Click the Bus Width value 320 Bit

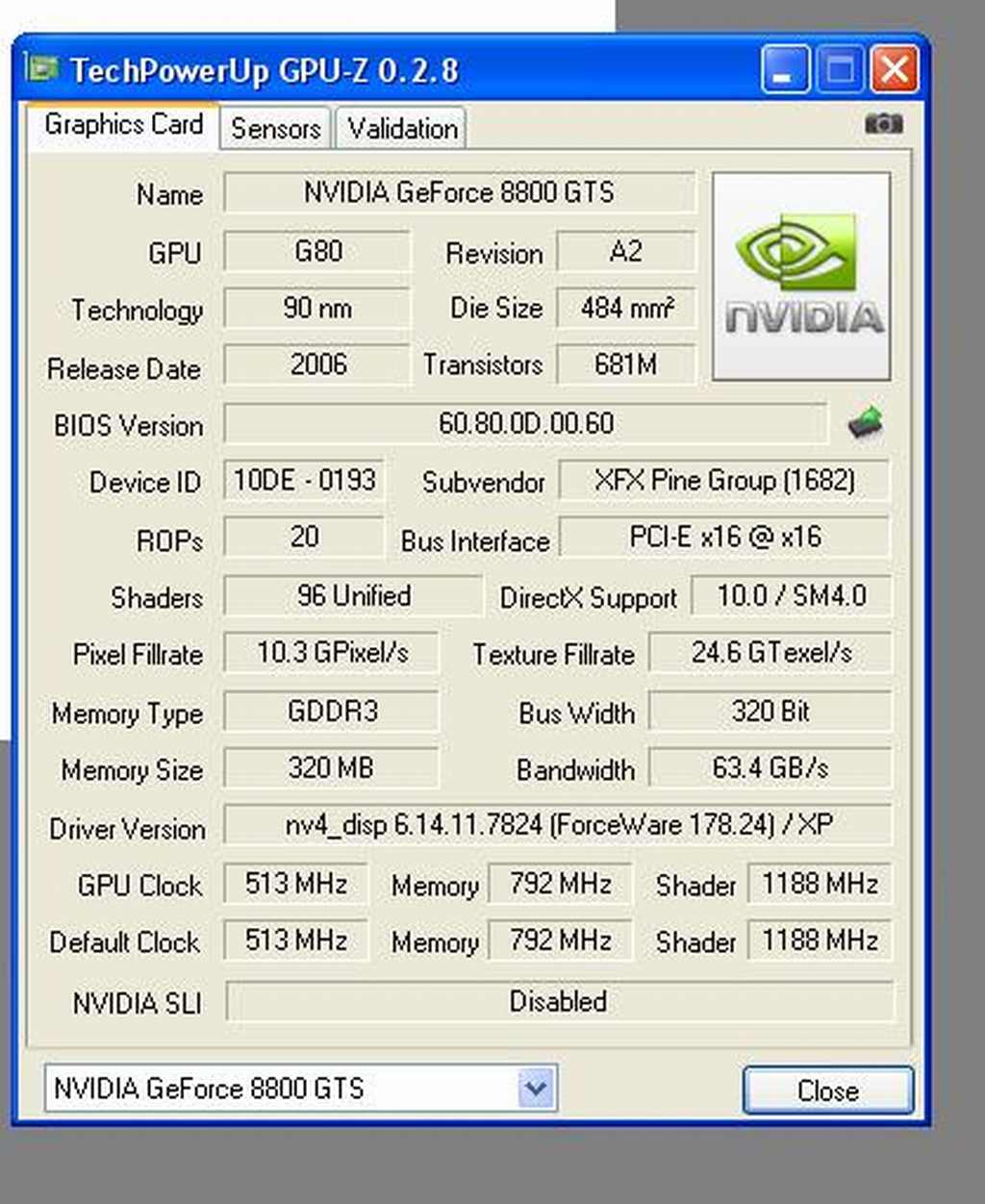coord(770,711)
